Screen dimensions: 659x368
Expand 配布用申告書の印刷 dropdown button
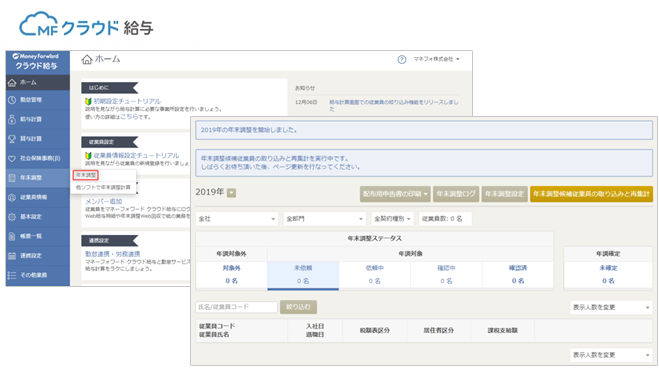click(x=395, y=194)
